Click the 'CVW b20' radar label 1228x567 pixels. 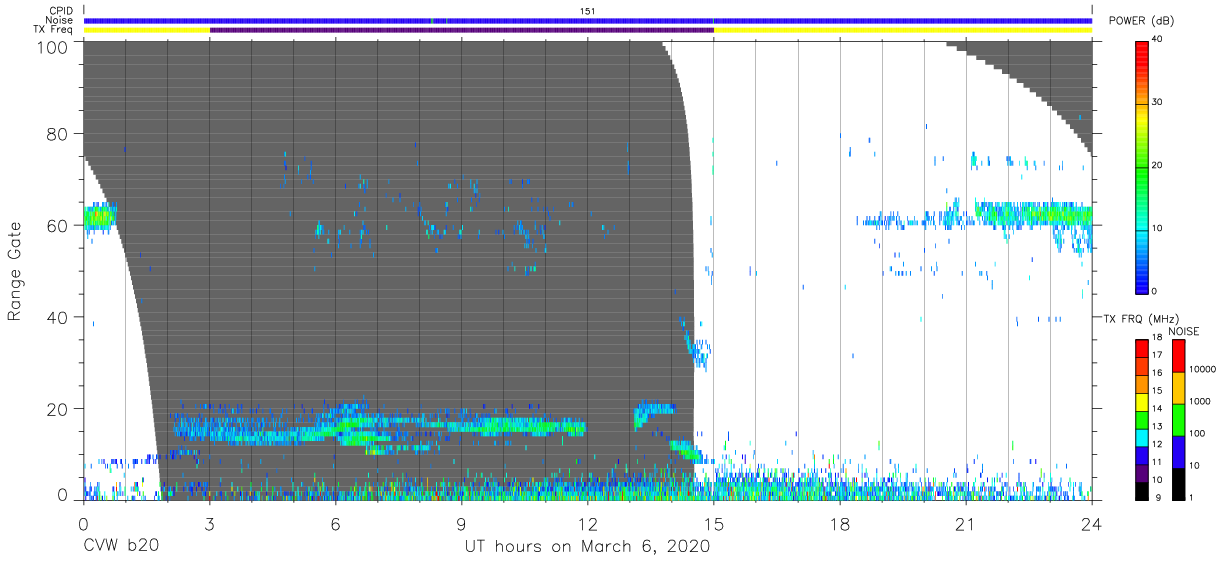pyautogui.click(x=119, y=547)
